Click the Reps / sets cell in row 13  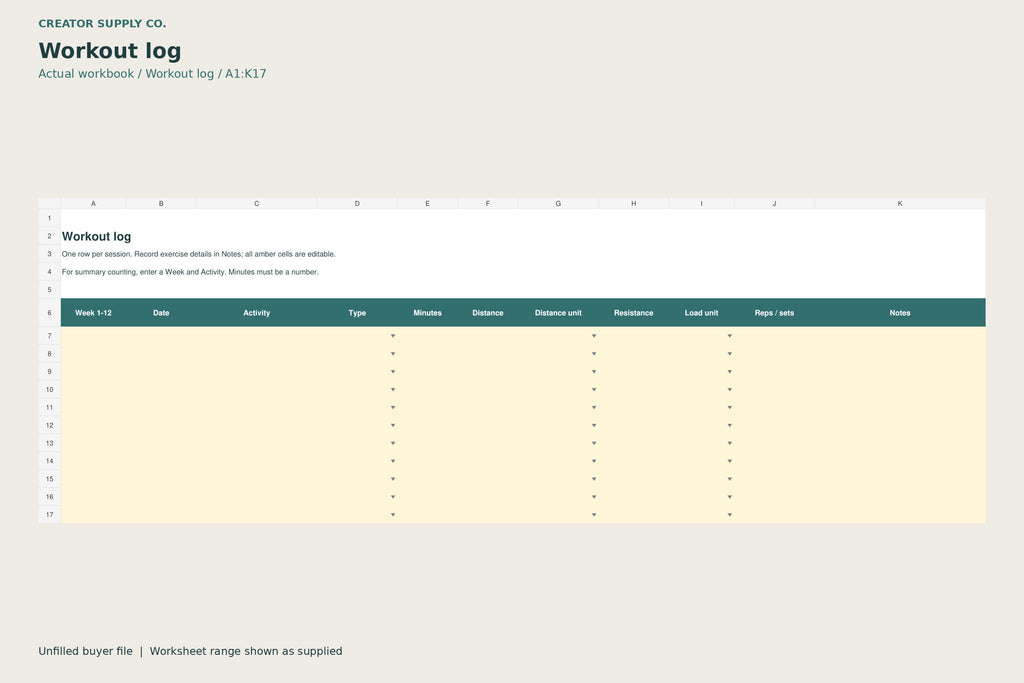tap(775, 443)
